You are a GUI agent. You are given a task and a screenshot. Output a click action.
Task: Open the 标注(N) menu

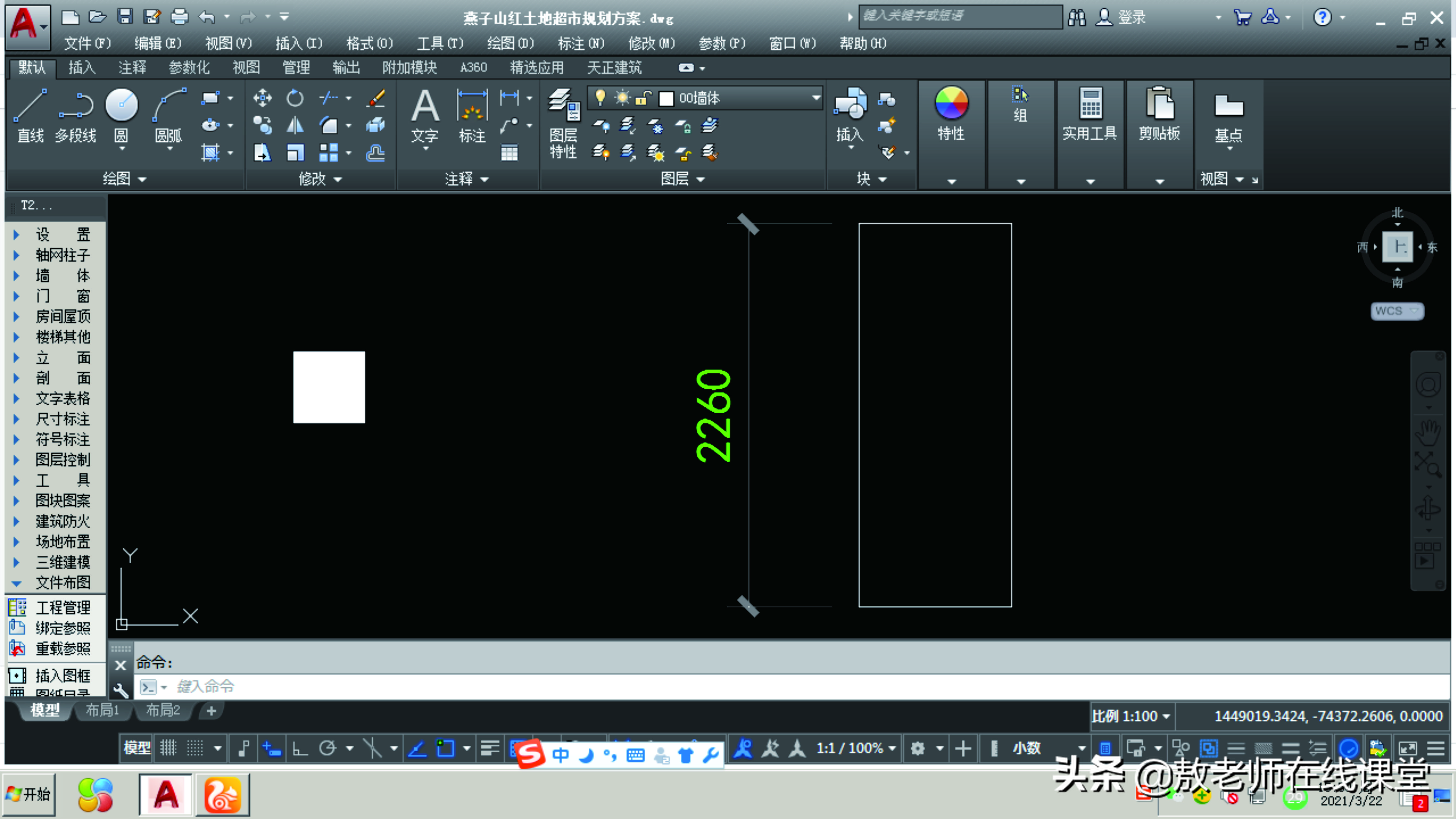(x=581, y=43)
